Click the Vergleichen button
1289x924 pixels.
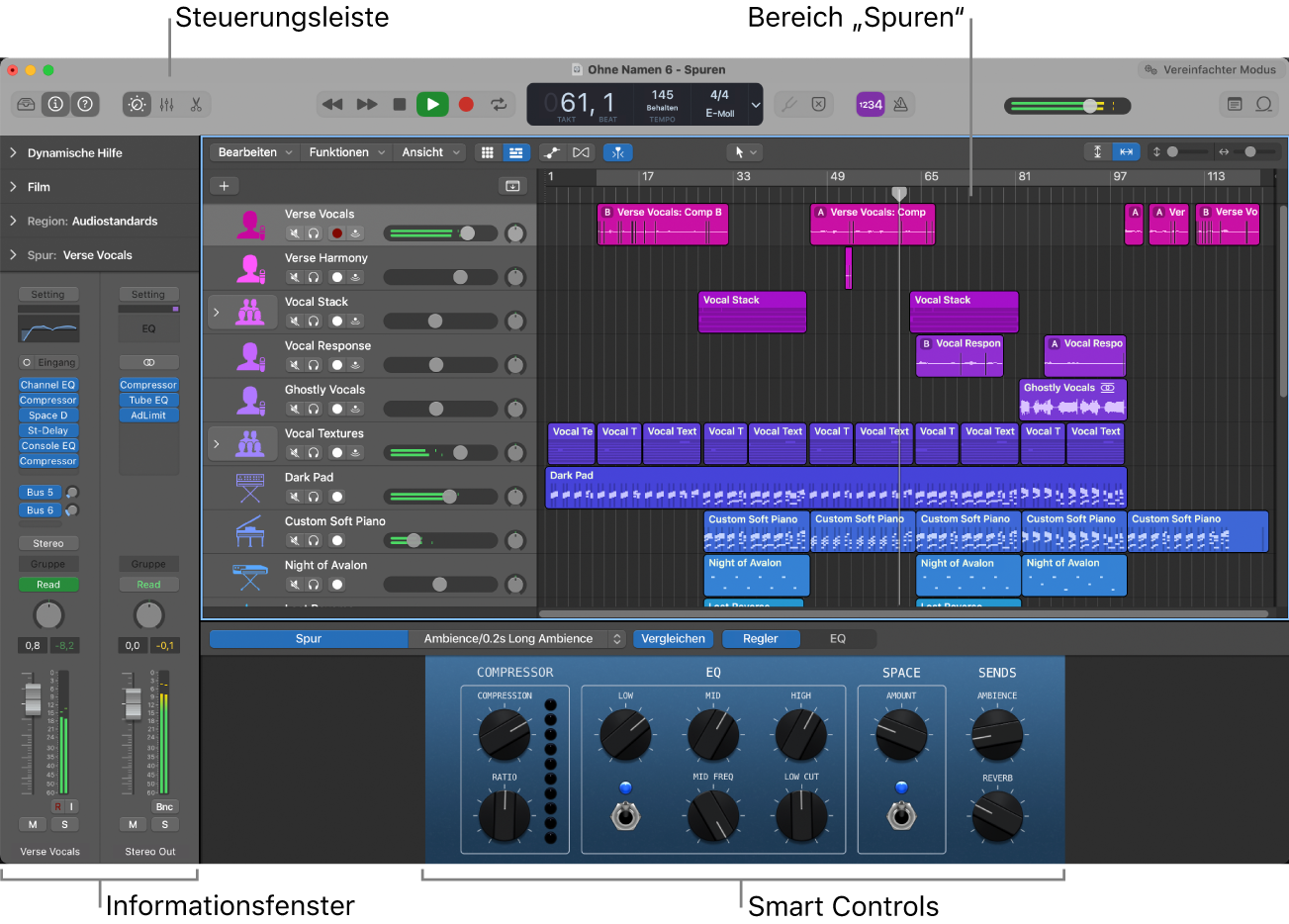[x=673, y=638]
